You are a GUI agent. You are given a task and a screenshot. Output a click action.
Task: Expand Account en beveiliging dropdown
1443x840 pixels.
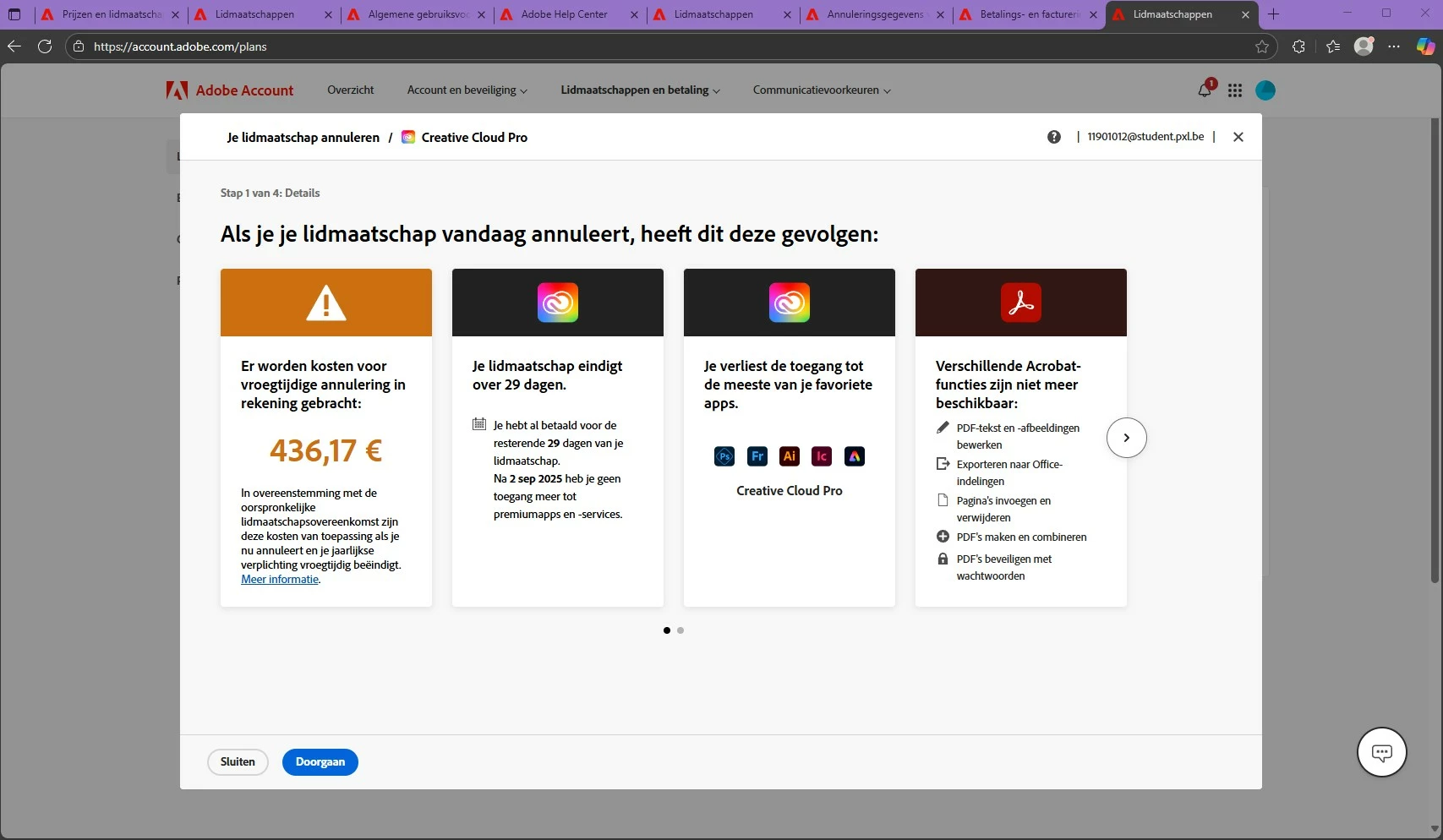click(x=467, y=90)
